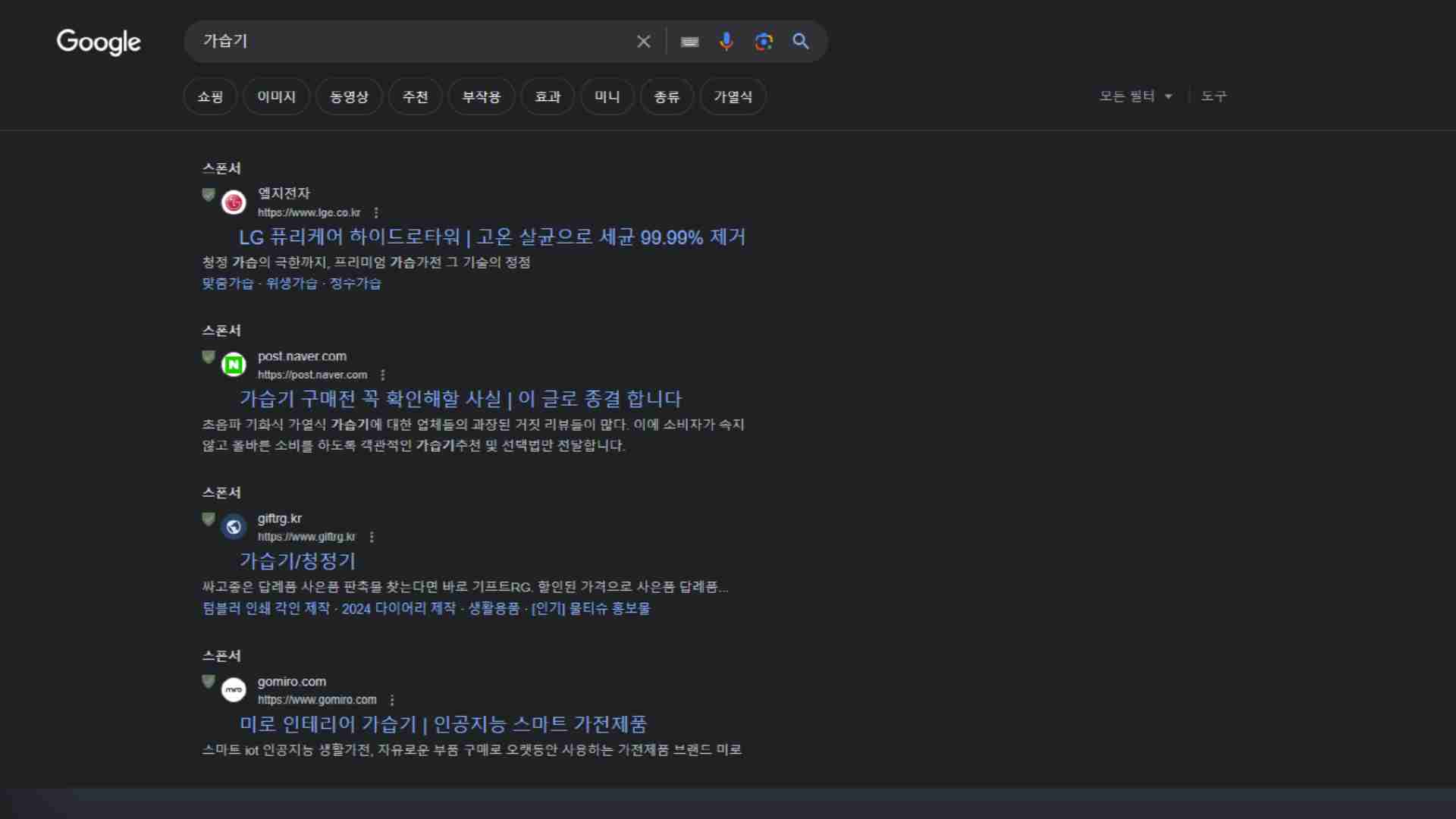Toggle the 미니 filter chip
This screenshot has width=1456, height=819.
coord(607,96)
